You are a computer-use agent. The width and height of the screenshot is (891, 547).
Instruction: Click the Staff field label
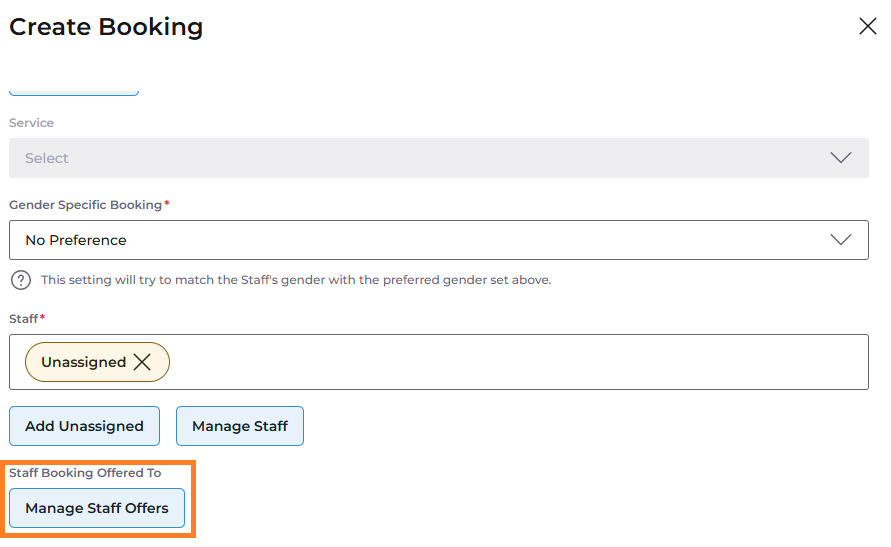[x=23, y=319]
